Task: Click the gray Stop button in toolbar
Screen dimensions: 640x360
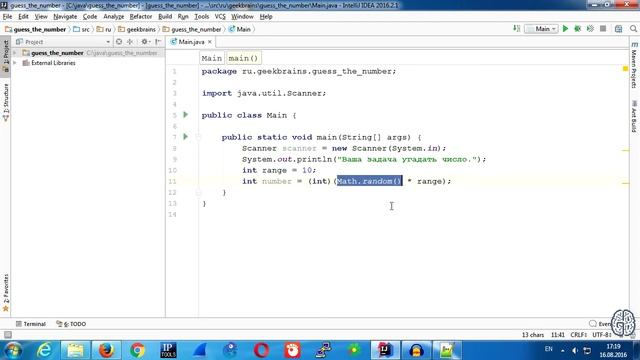Action: (603, 29)
